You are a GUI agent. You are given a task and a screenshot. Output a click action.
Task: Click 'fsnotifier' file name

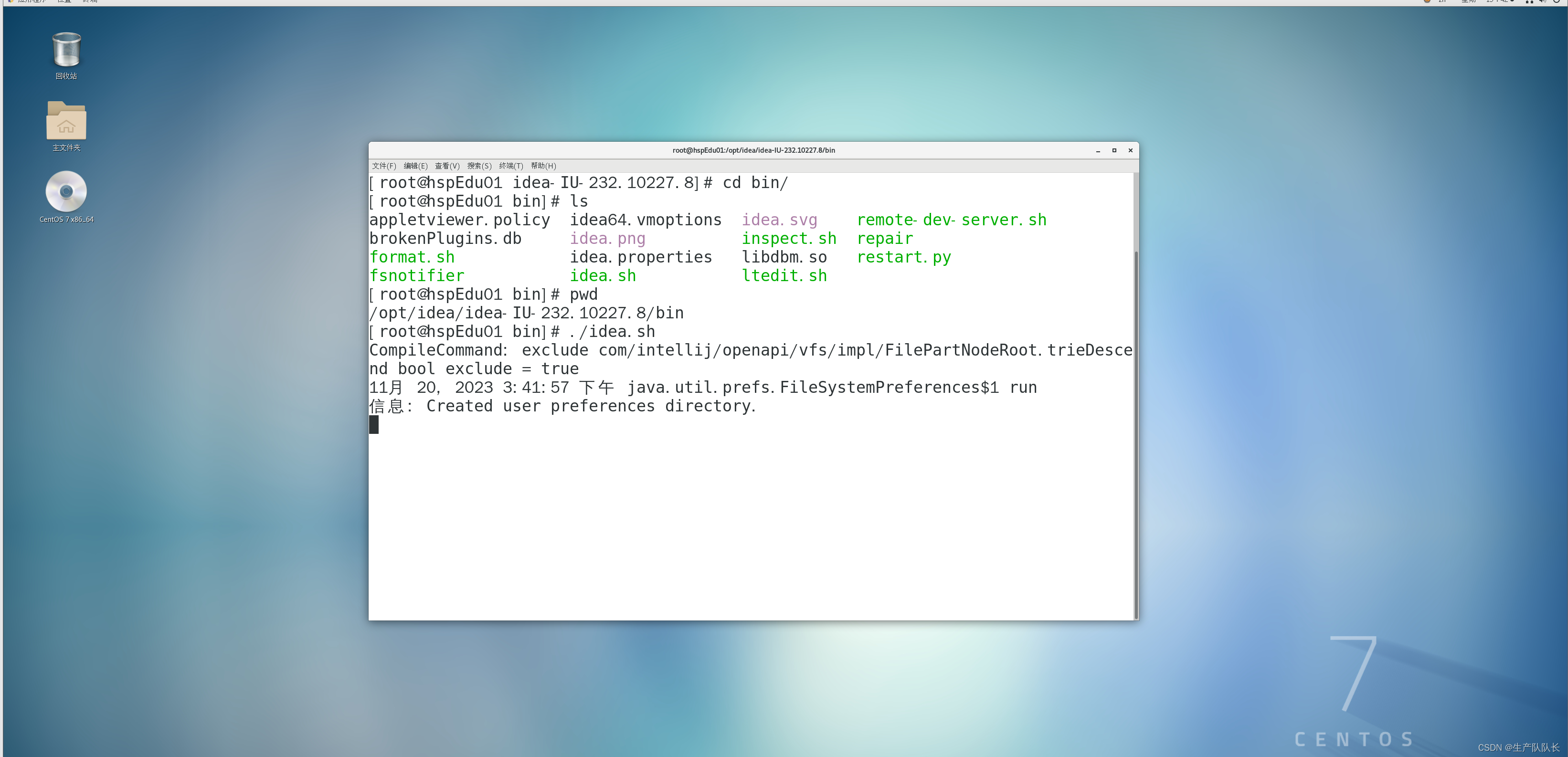coord(417,276)
